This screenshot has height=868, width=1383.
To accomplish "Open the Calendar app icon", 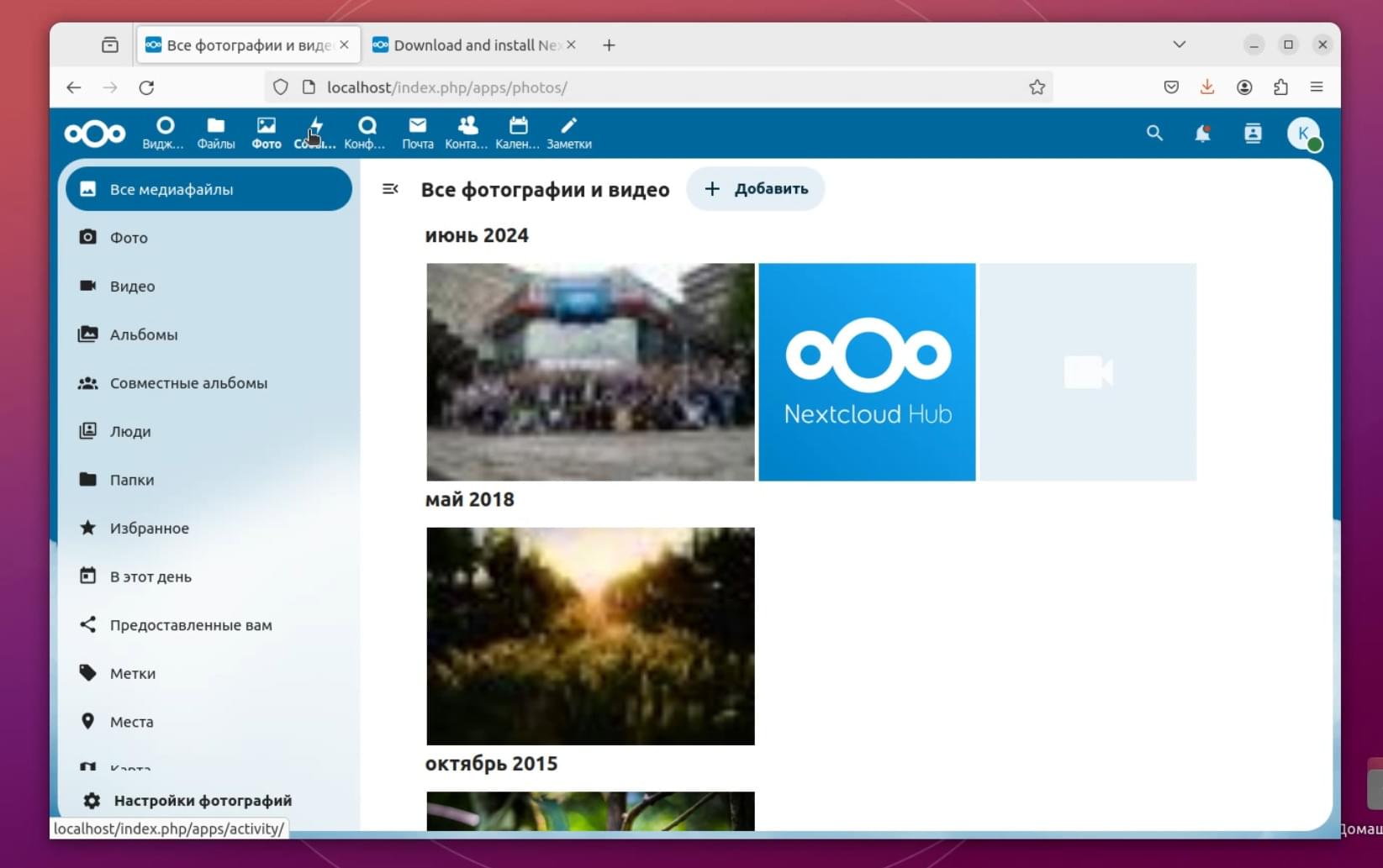I will click(518, 133).
